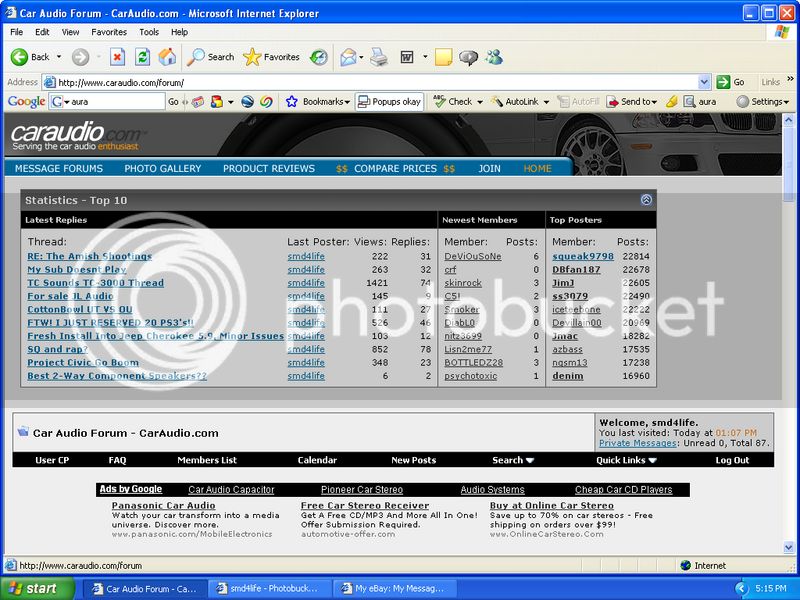Stop page loading with the red X icon

pyautogui.click(x=117, y=57)
